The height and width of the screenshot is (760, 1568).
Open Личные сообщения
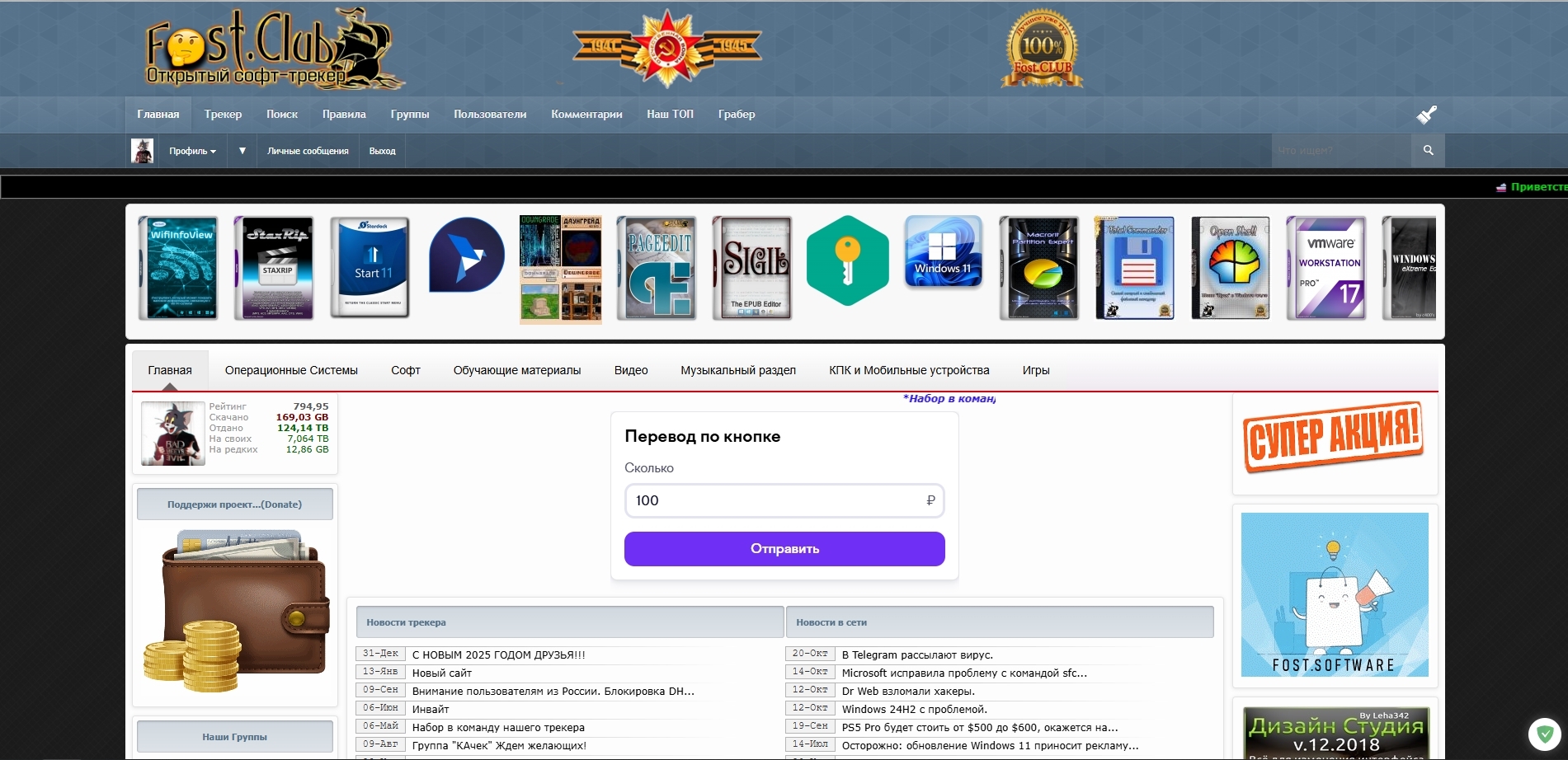pos(308,151)
